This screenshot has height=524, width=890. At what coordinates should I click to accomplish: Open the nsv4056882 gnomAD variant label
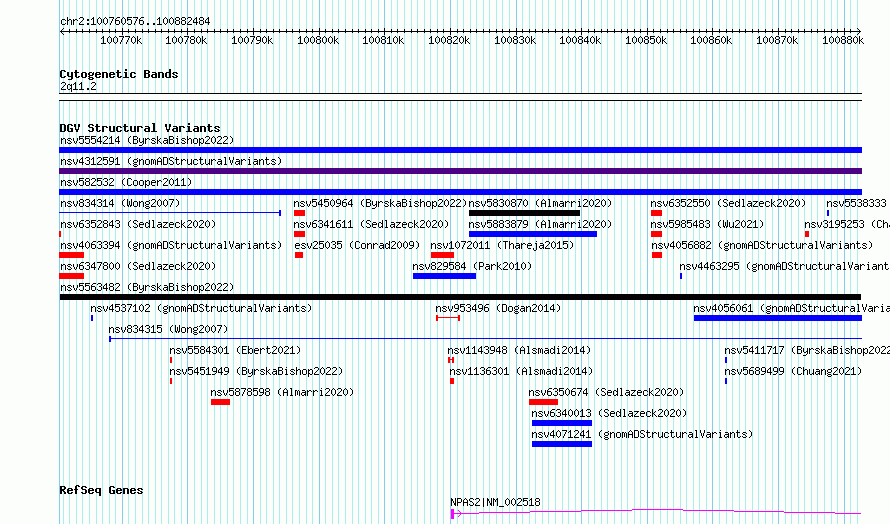click(762, 245)
